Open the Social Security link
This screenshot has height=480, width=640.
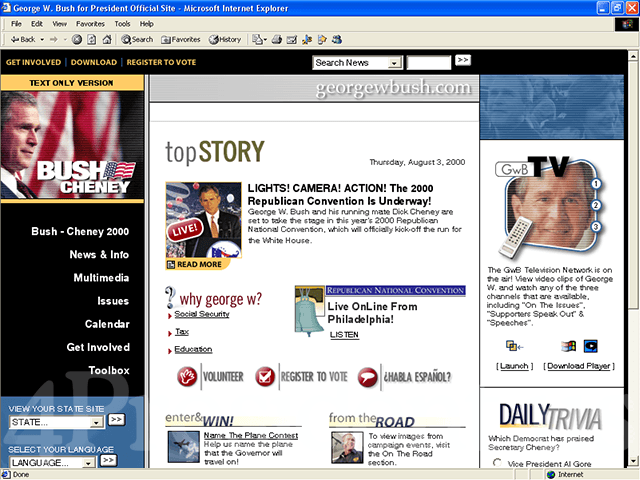coord(202,314)
